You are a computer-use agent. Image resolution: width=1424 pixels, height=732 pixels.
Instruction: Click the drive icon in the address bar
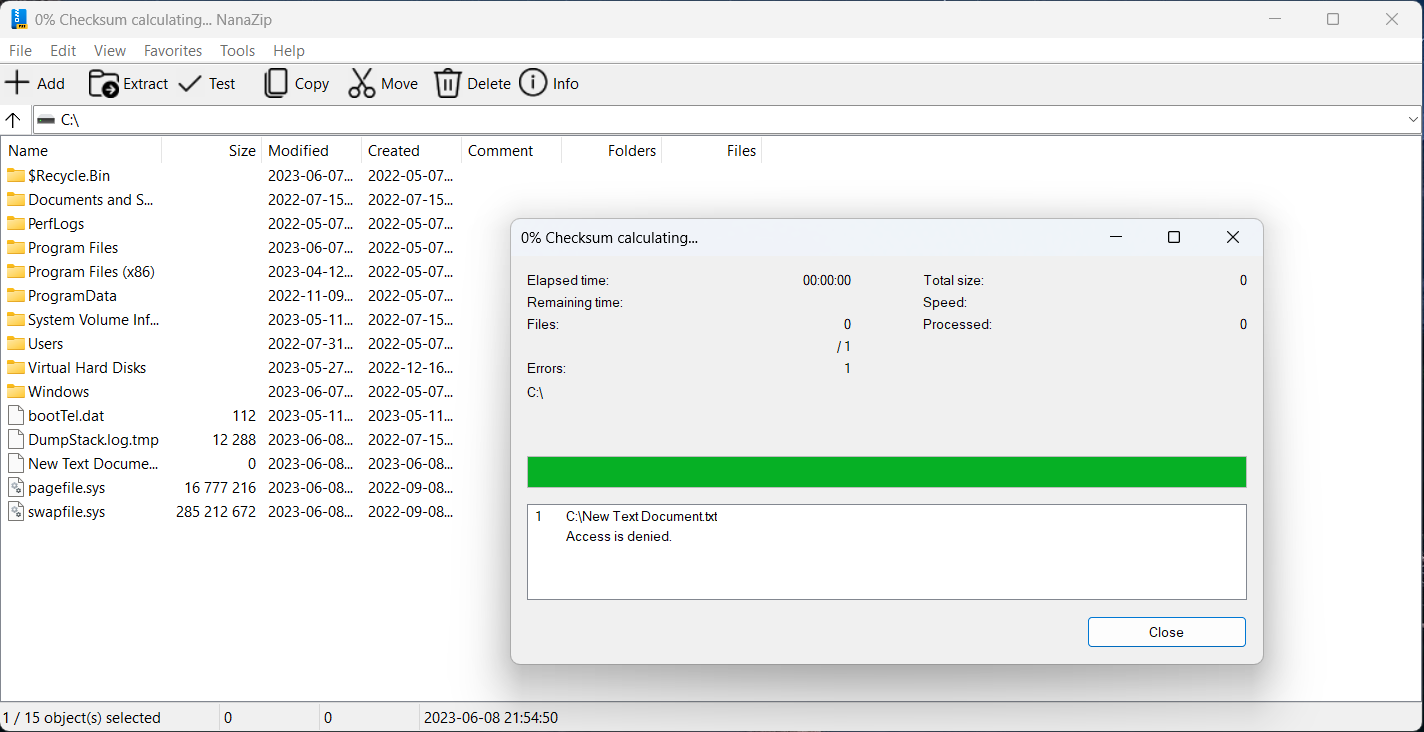[46, 119]
